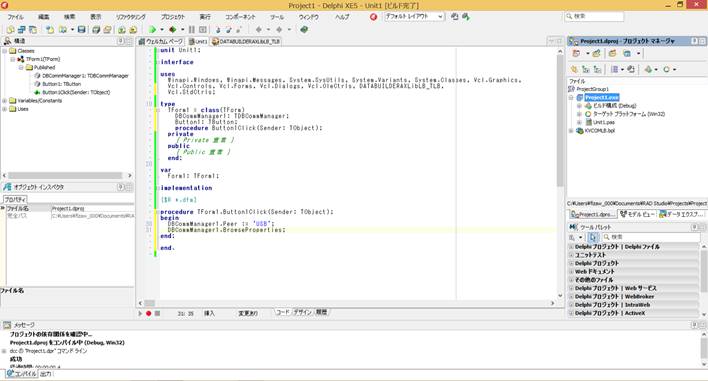Select the 出力 tab in Messages panel
Screen dimensions: 708x381
(46, 374)
